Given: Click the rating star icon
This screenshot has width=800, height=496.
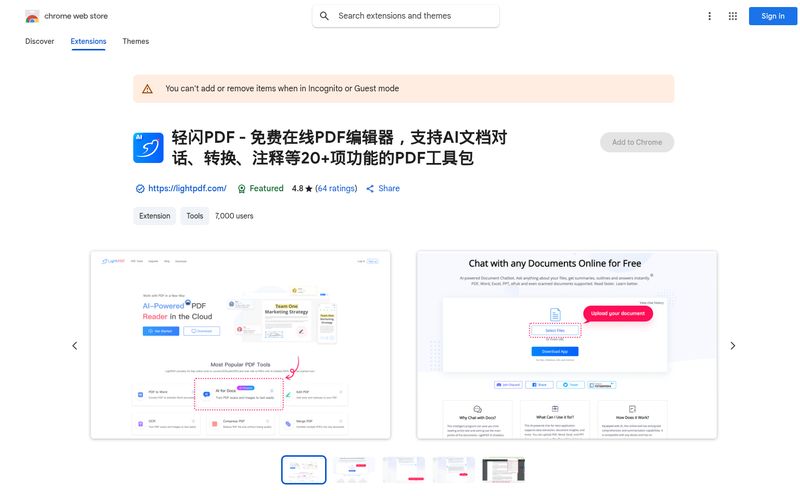Looking at the screenshot, I should [309, 189].
